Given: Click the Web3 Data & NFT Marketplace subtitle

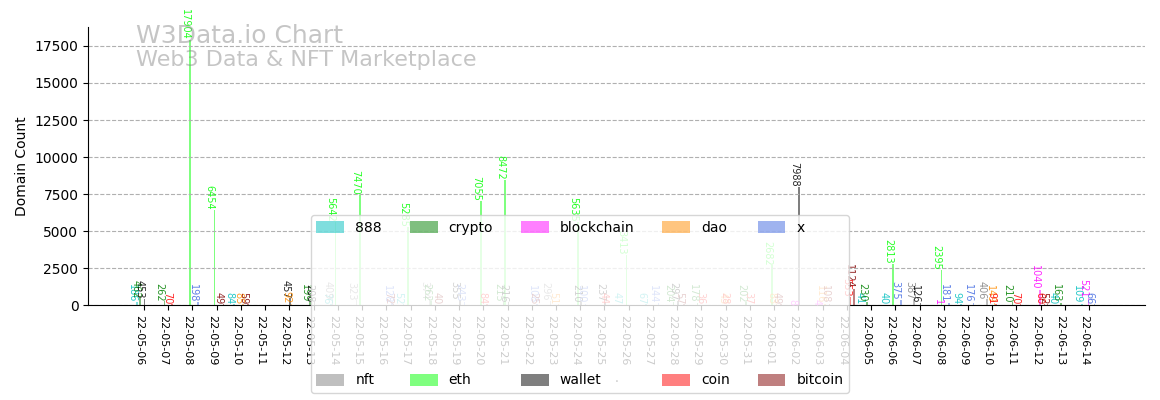Looking at the screenshot, I should pos(306,60).
